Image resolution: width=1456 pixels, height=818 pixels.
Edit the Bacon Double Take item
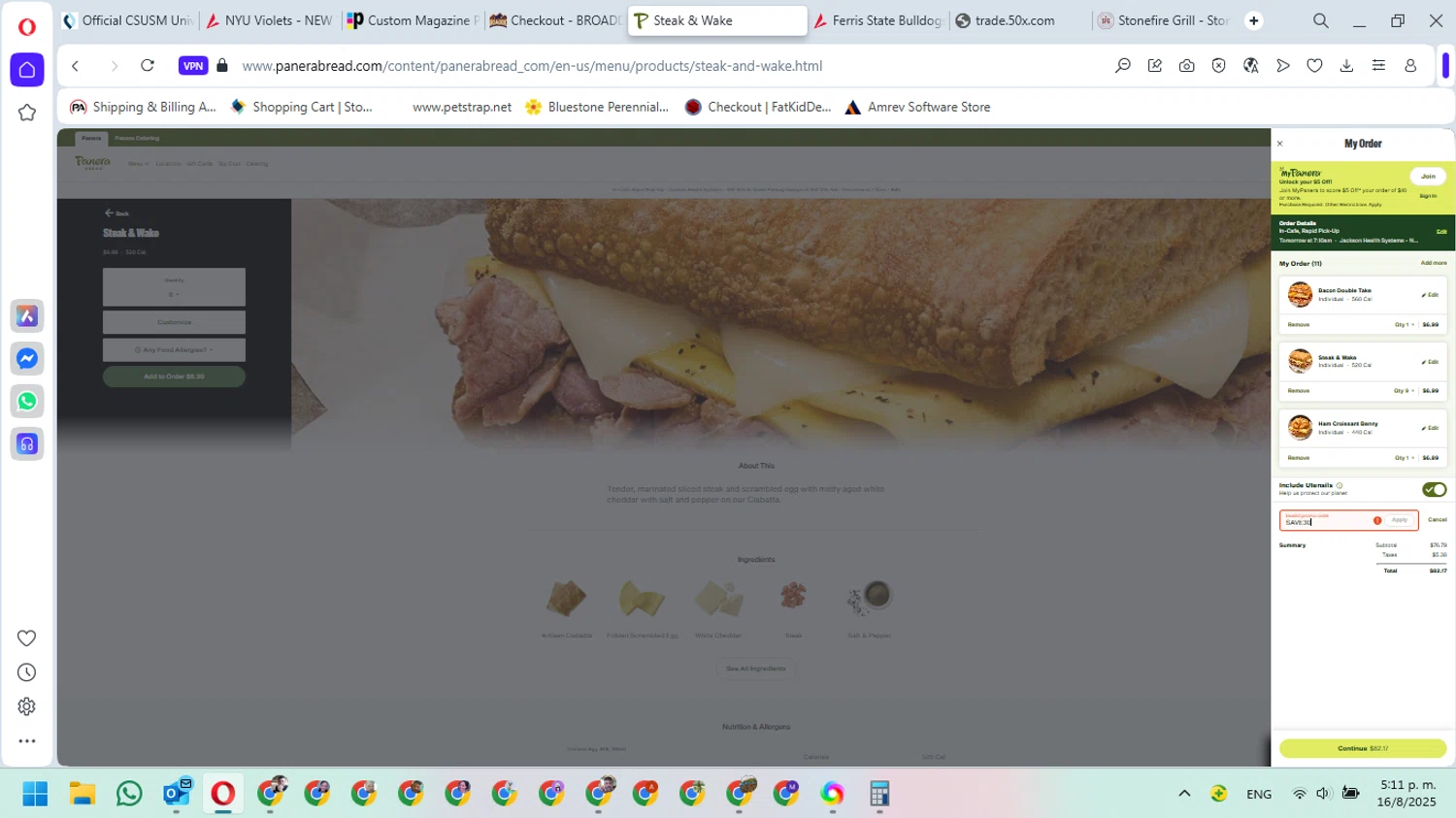[1431, 295]
